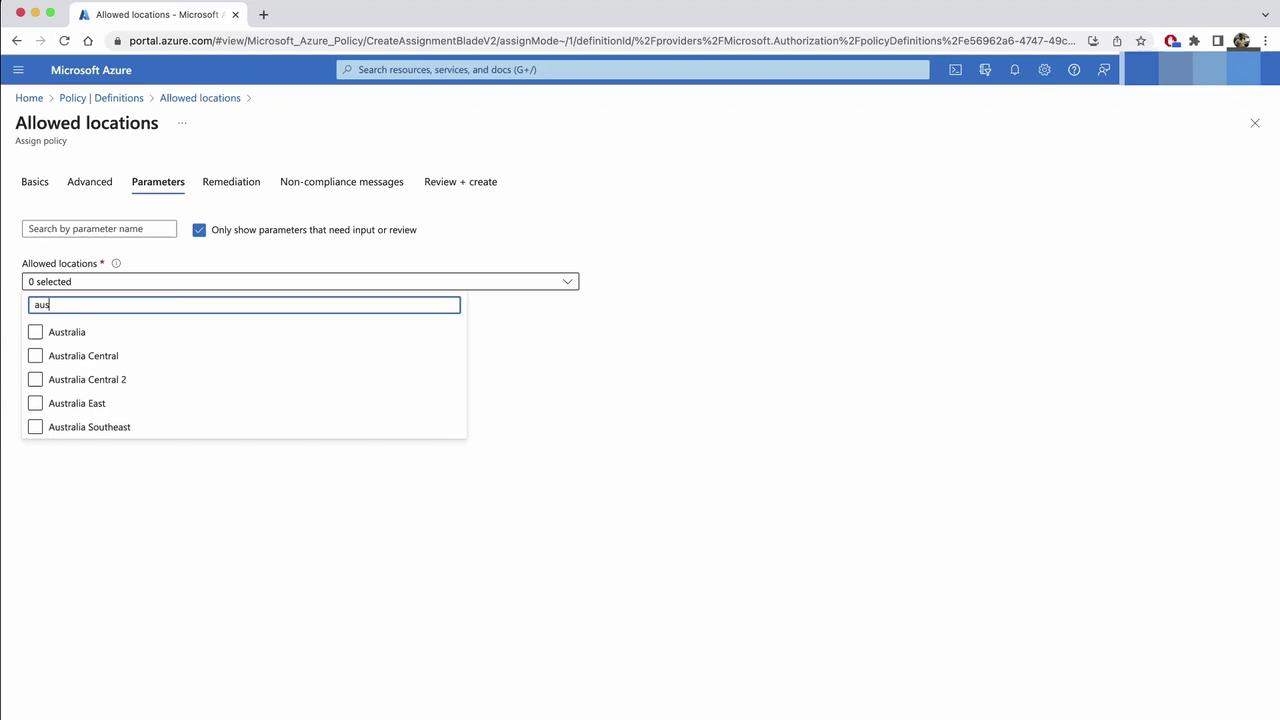Go back in browser history

(x=17, y=41)
